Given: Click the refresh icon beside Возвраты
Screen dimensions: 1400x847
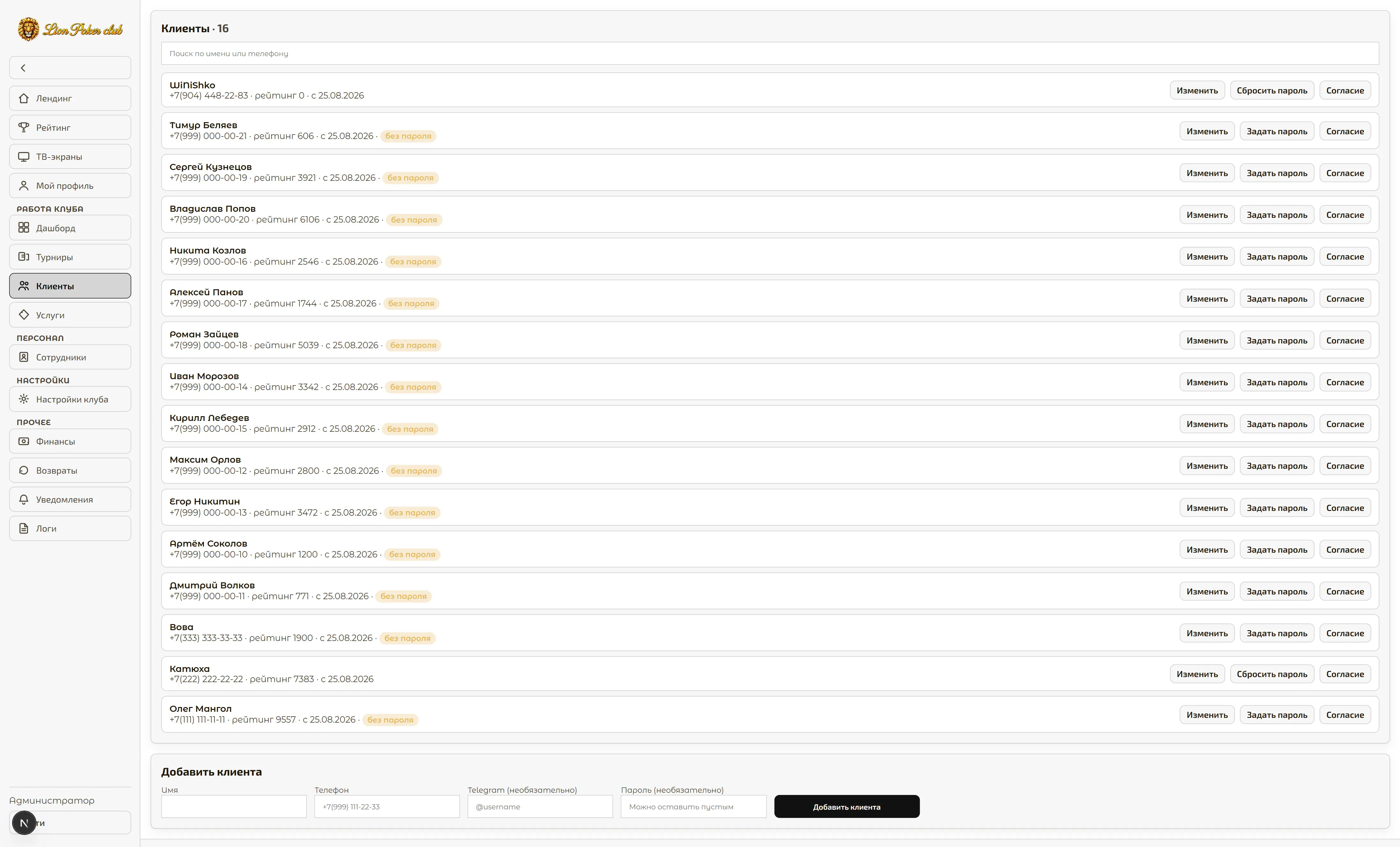Looking at the screenshot, I should point(24,470).
